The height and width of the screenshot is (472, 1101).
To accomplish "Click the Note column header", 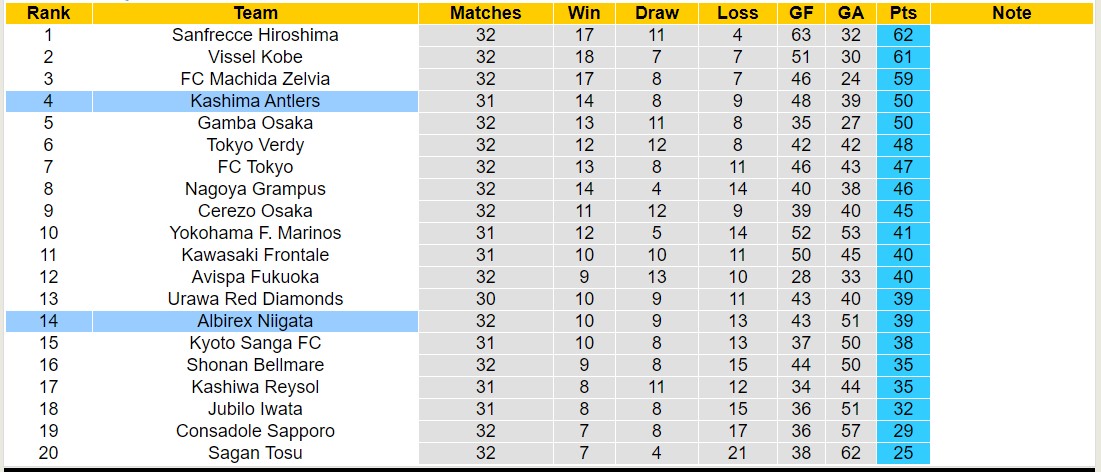I will tap(1011, 13).
